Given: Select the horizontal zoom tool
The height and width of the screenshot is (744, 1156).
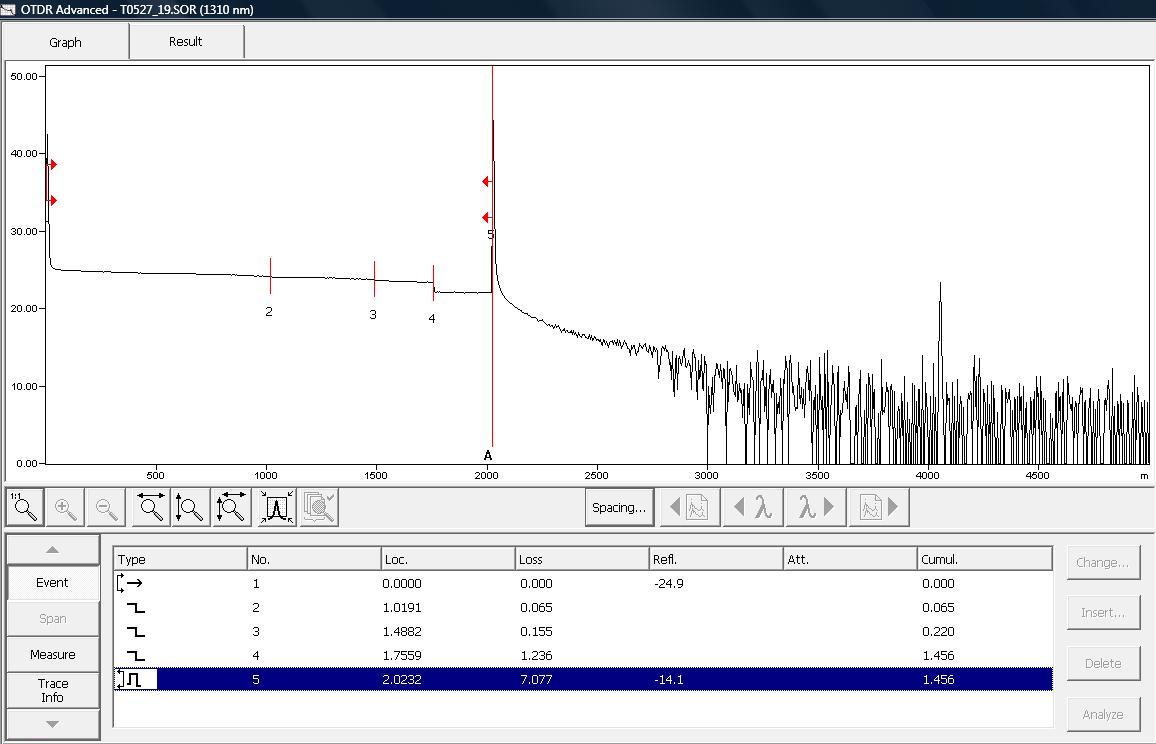Looking at the screenshot, I should [x=152, y=508].
